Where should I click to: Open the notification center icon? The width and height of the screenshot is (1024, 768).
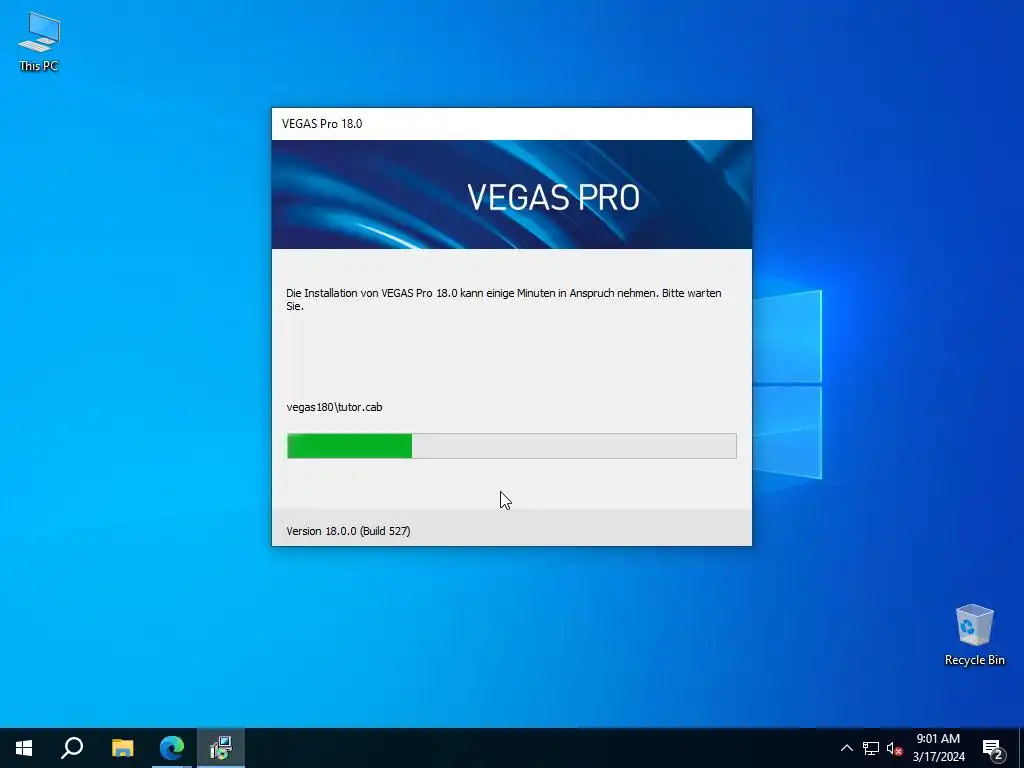(x=993, y=748)
